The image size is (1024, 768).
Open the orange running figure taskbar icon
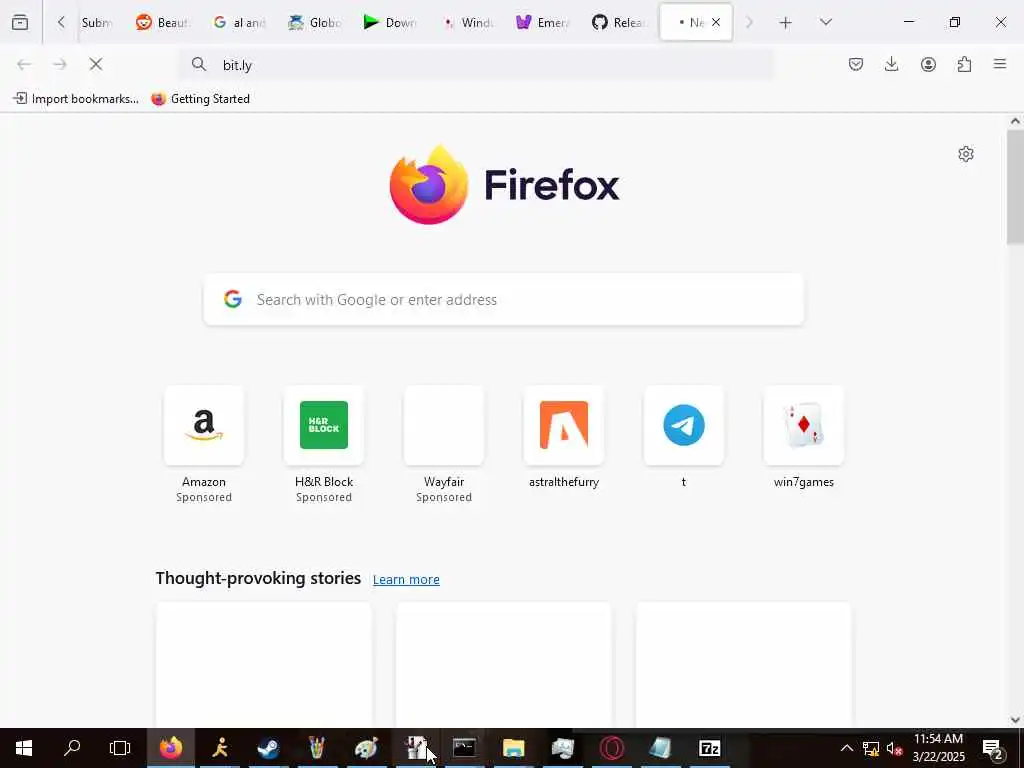point(220,748)
